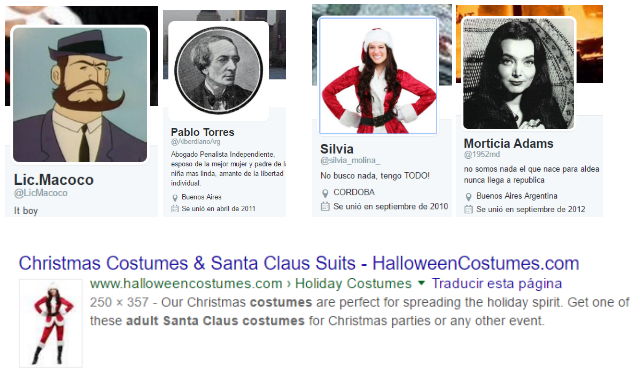The height and width of the screenshot is (373, 640).
Task: Open Pablo Torres circular portrait avatar
Action: tap(219, 70)
